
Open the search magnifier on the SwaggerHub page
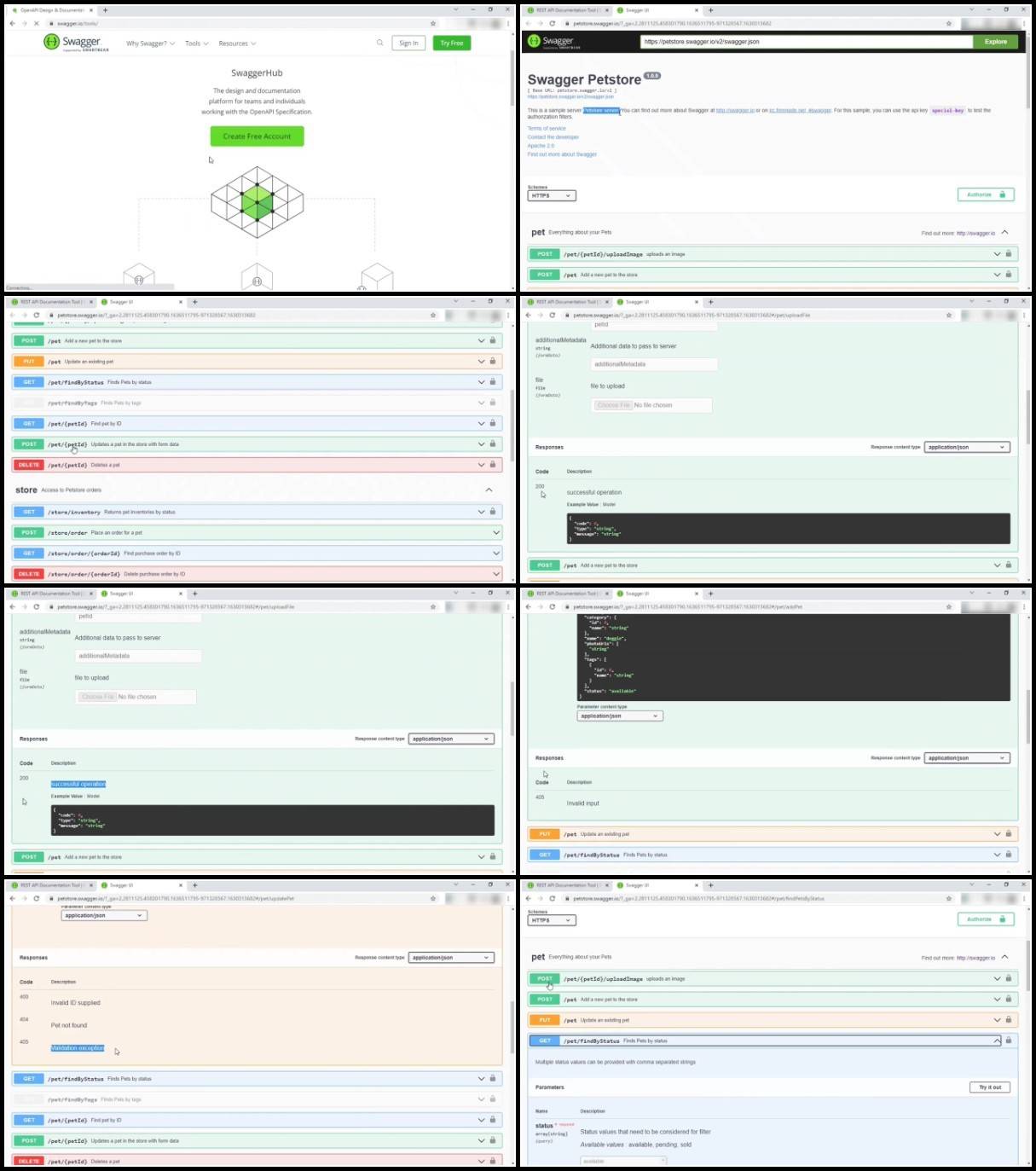[x=379, y=43]
